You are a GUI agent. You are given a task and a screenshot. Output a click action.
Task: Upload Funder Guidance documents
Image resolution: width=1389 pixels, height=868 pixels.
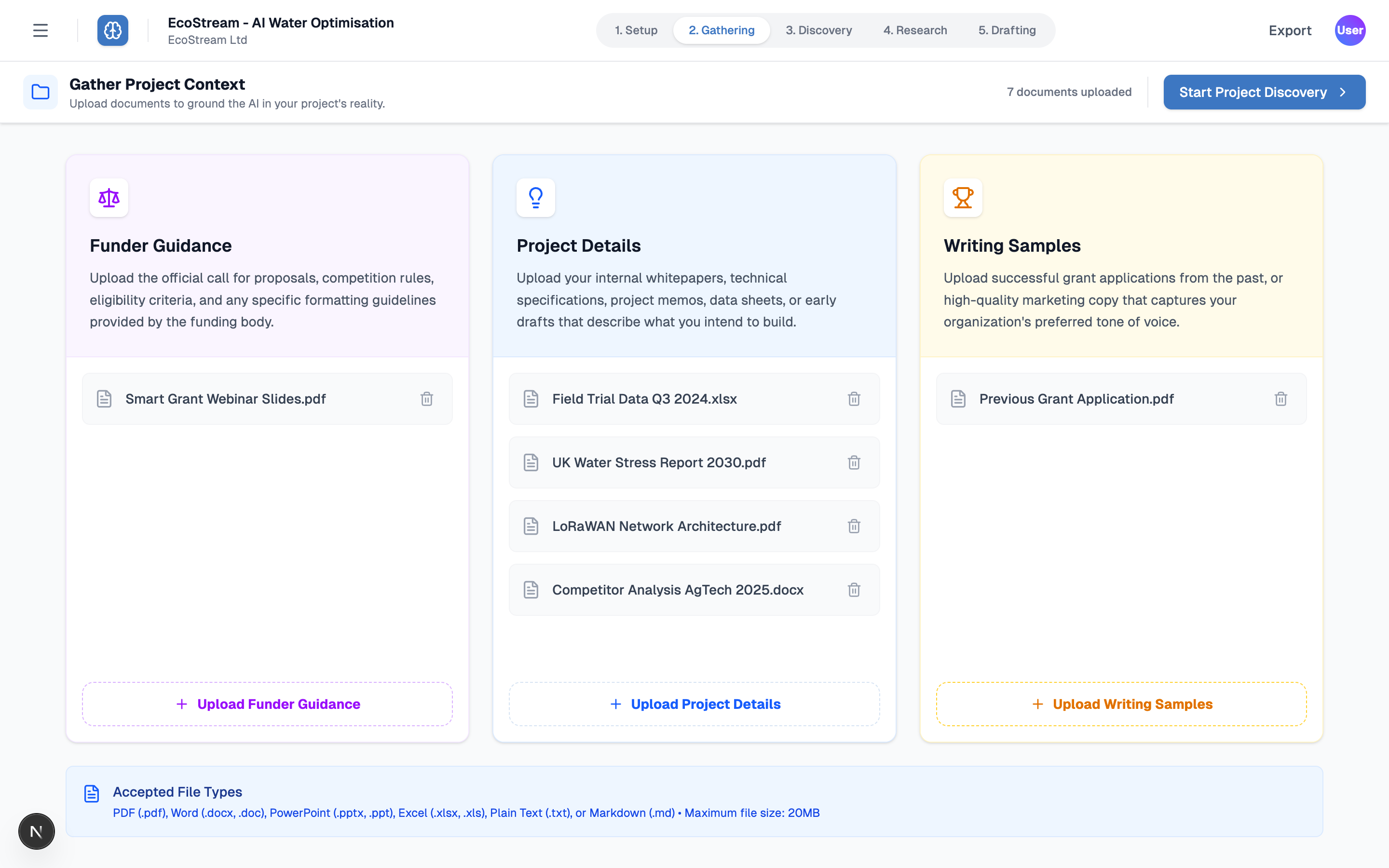pyautogui.click(x=268, y=704)
